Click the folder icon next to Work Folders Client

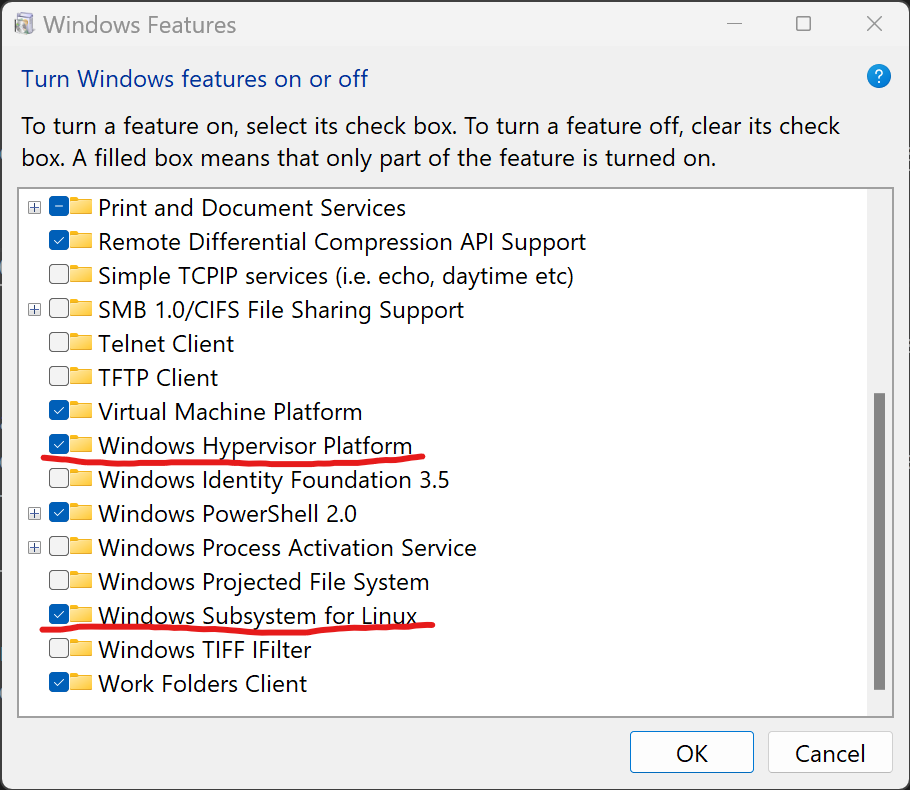pos(81,682)
